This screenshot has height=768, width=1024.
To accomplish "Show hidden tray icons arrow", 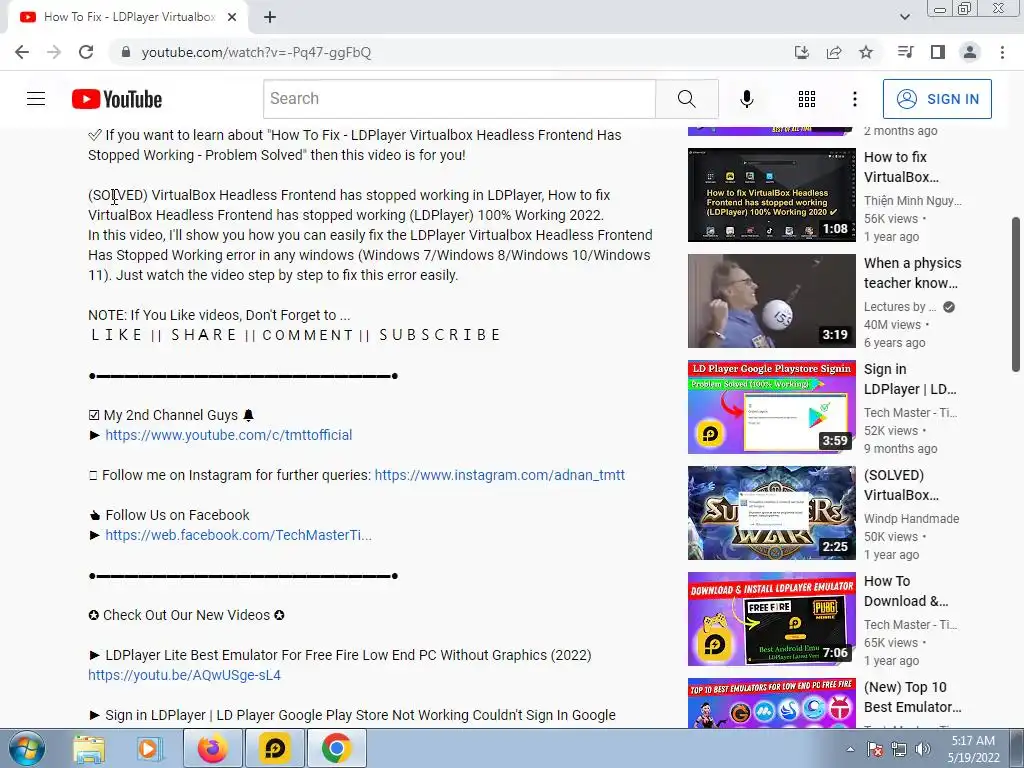I will click(x=850, y=749).
